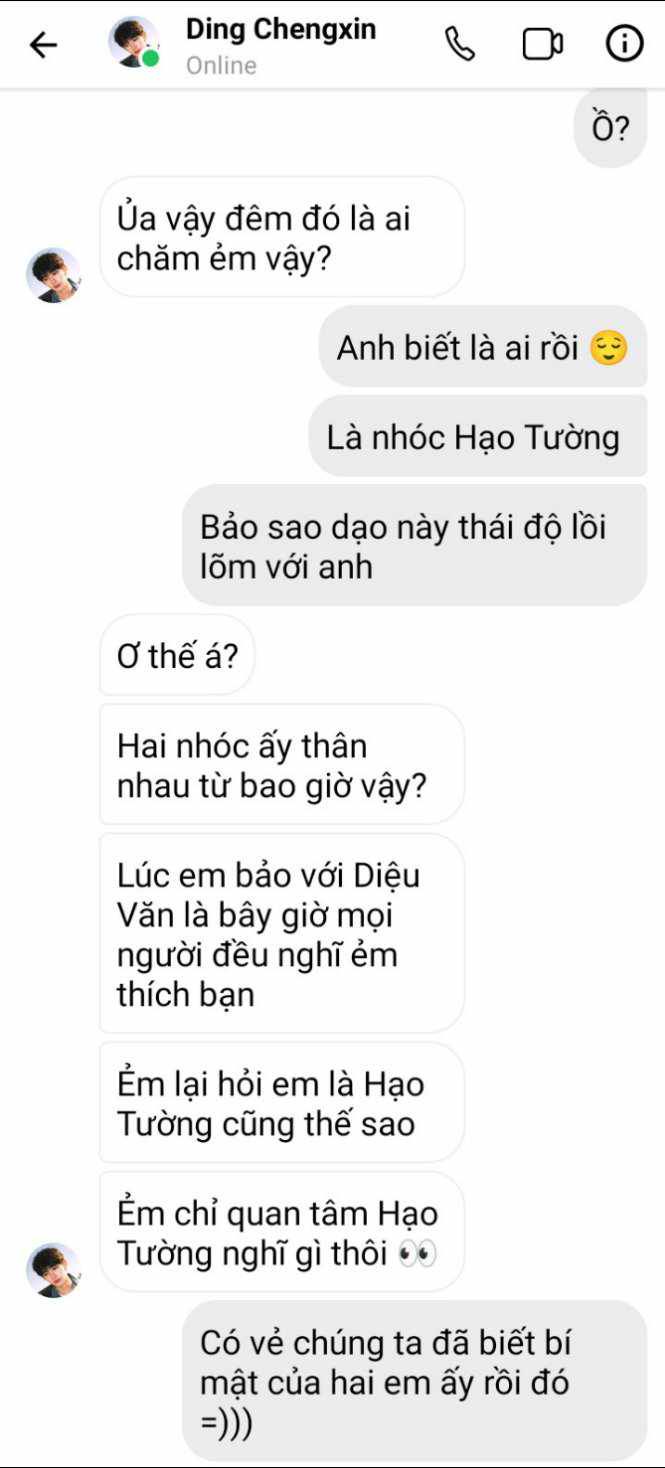The image size is (665, 1468).
Task: Select the 'Ủa vậy đêm đó là ai' message
Action: pos(282,237)
